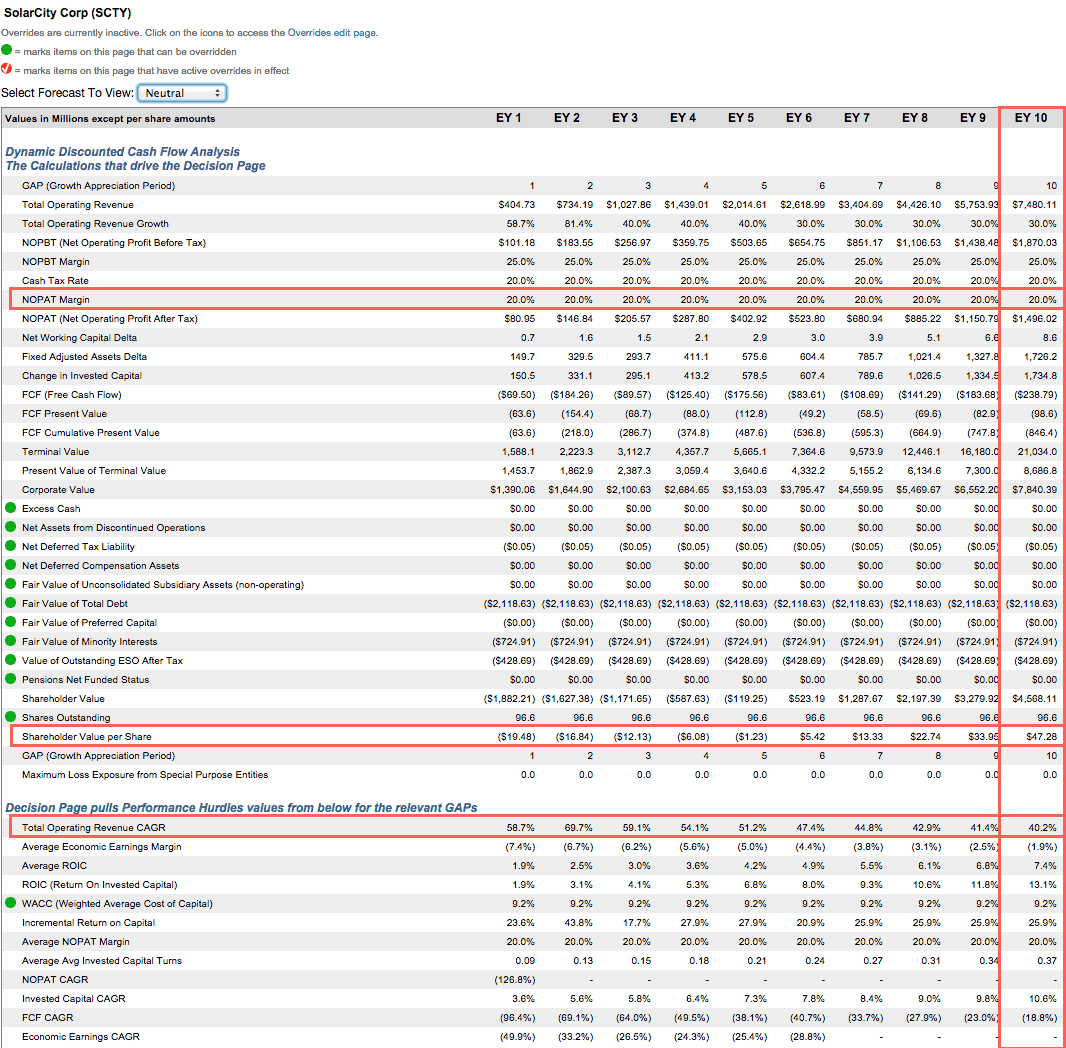1066x1048 pixels.
Task: Click Fixed Adjusted Assets Delta row label
Action: (x=84, y=357)
